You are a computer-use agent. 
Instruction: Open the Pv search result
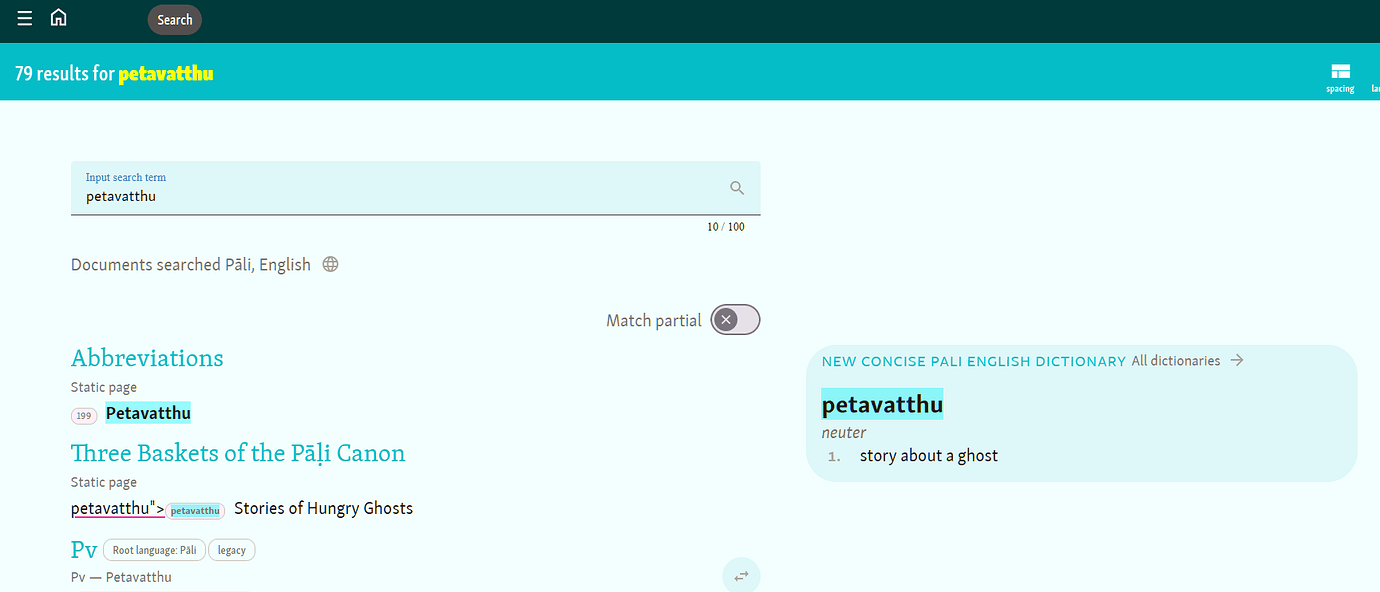(84, 549)
